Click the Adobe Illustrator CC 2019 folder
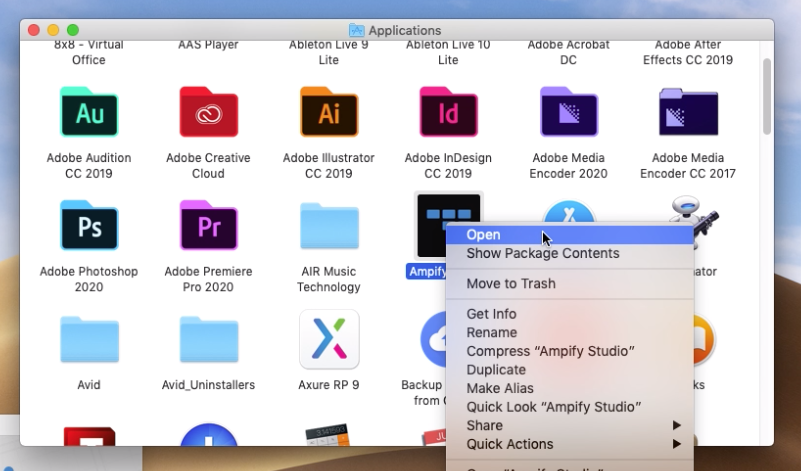The image size is (801, 471). click(328, 112)
